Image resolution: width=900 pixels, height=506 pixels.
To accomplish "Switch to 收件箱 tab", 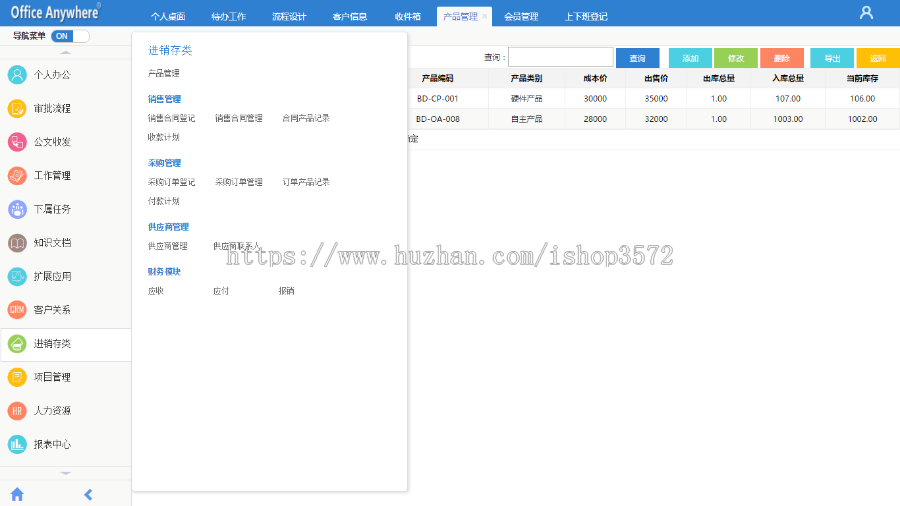I will click(408, 17).
